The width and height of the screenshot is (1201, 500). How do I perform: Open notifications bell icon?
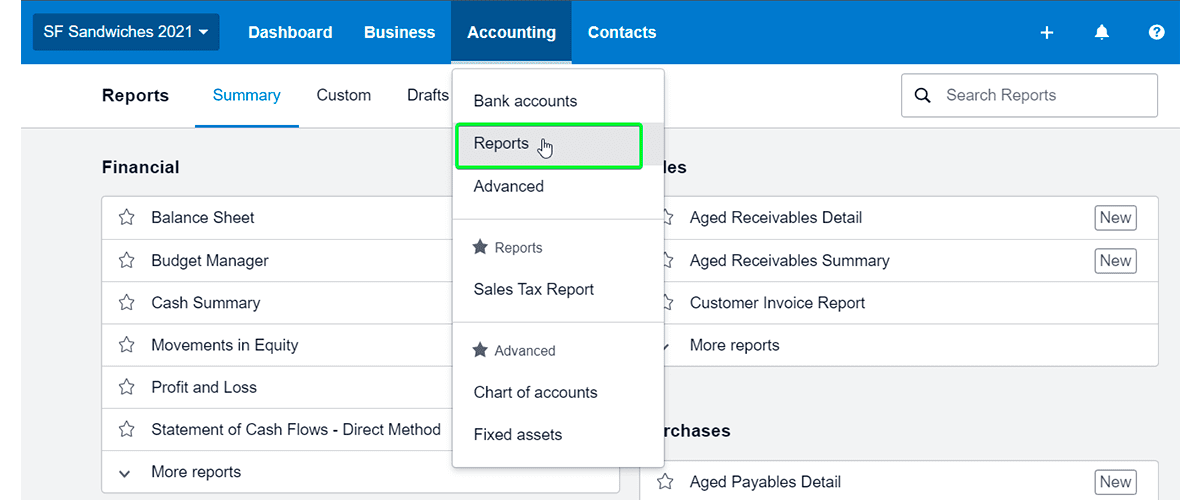tap(1102, 32)
